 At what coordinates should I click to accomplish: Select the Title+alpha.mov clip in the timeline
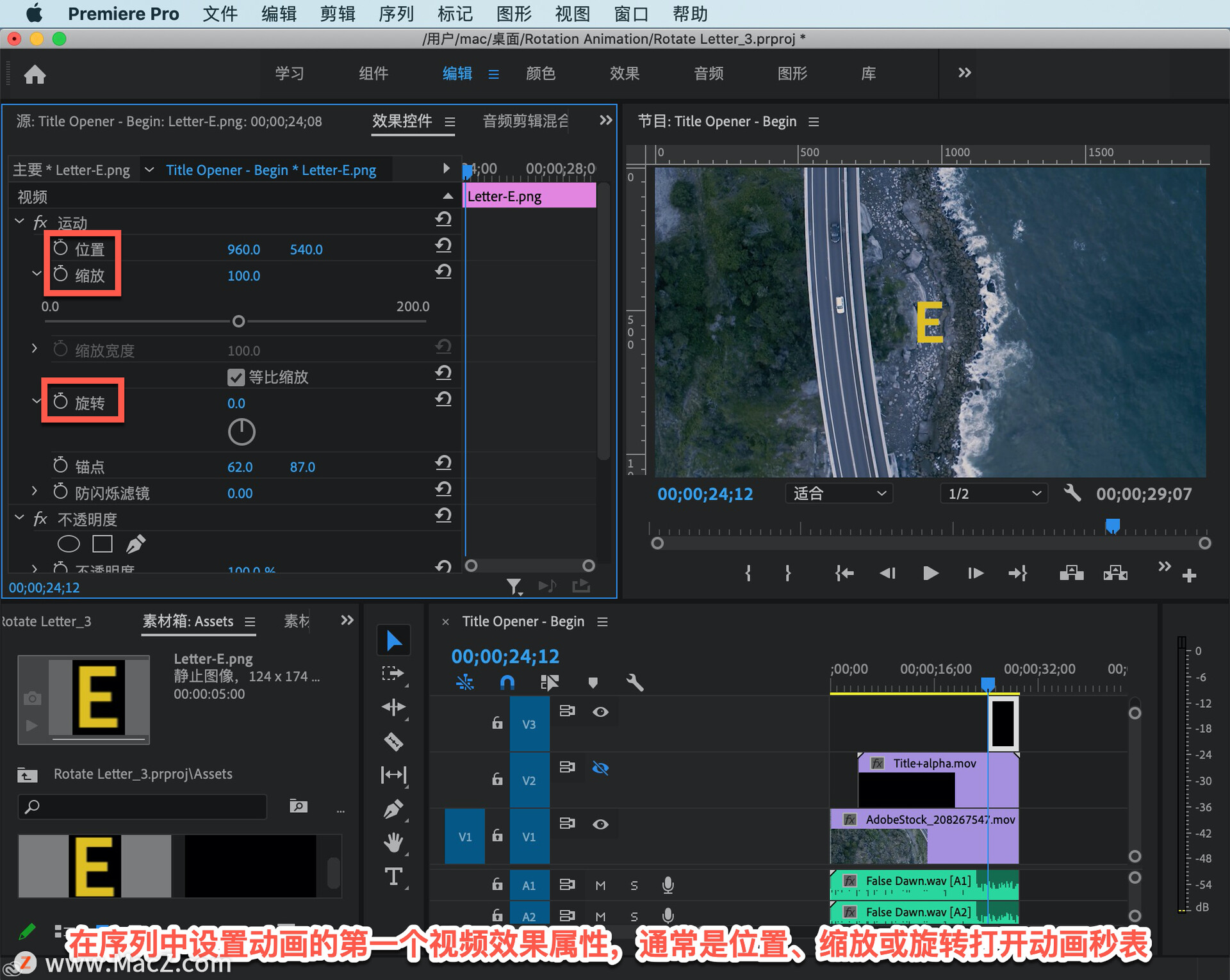coord(935,764)
